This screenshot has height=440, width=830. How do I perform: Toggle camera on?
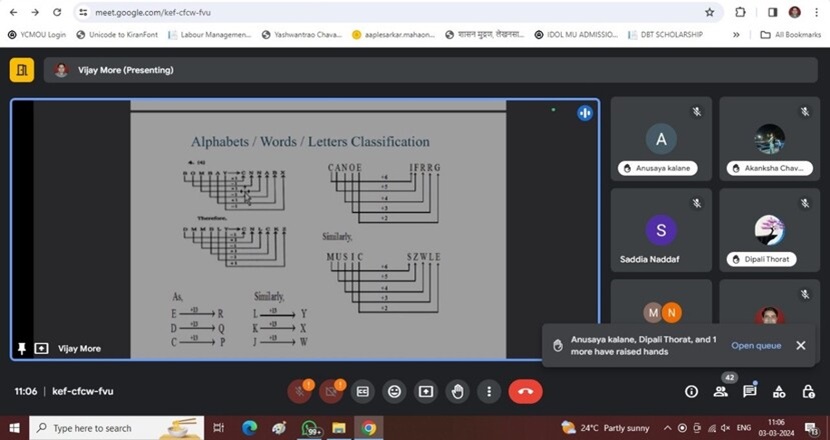pyautogui.click(x=331, y=391)
